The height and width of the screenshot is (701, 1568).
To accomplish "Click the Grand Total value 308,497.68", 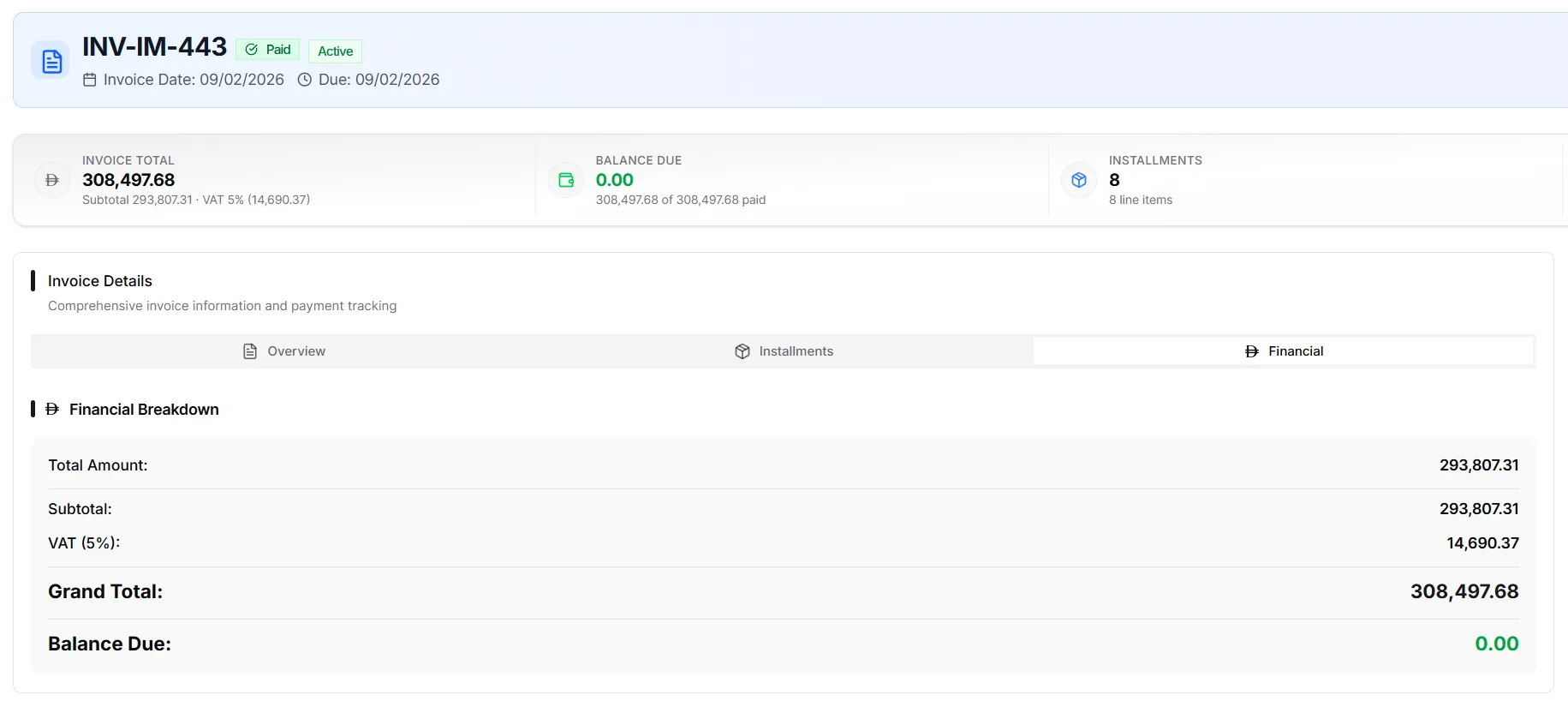I will click(1464, 591).
